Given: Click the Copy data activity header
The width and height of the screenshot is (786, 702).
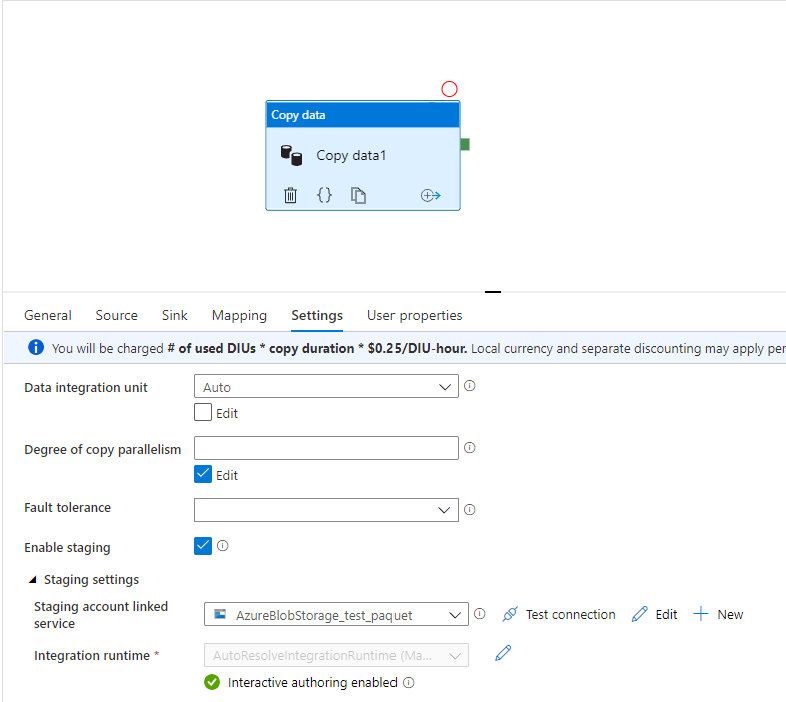Looking at the screenshot, I should (362, 115).
